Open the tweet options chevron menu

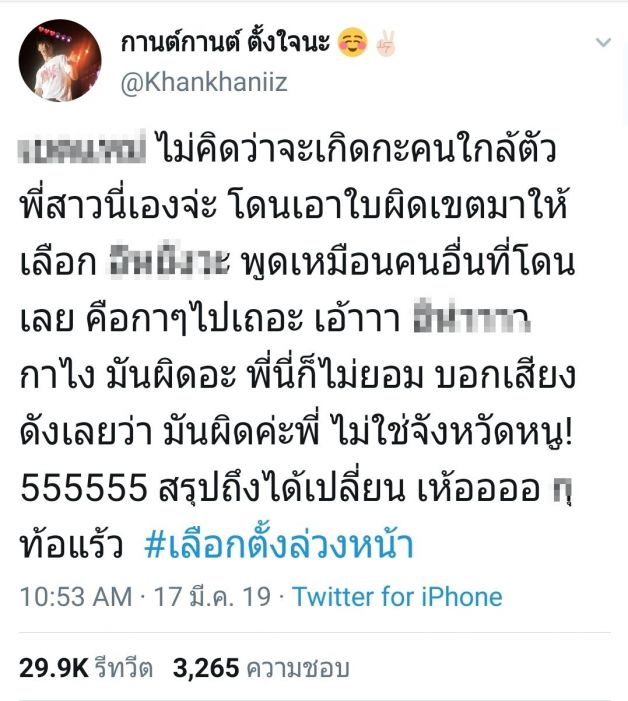[x=603, y=42]
